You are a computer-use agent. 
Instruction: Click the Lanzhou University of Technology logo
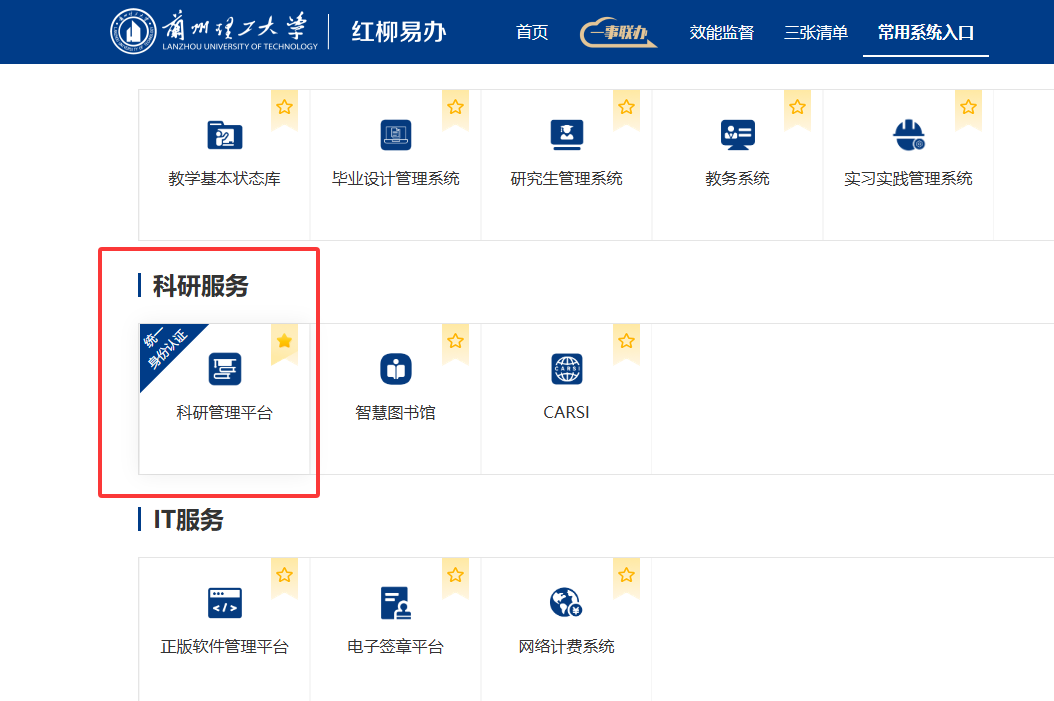214,32
